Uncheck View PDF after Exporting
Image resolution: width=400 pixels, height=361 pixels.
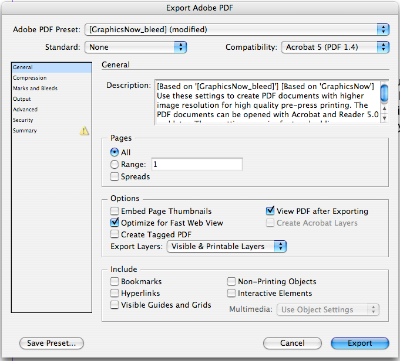point(270,211)
